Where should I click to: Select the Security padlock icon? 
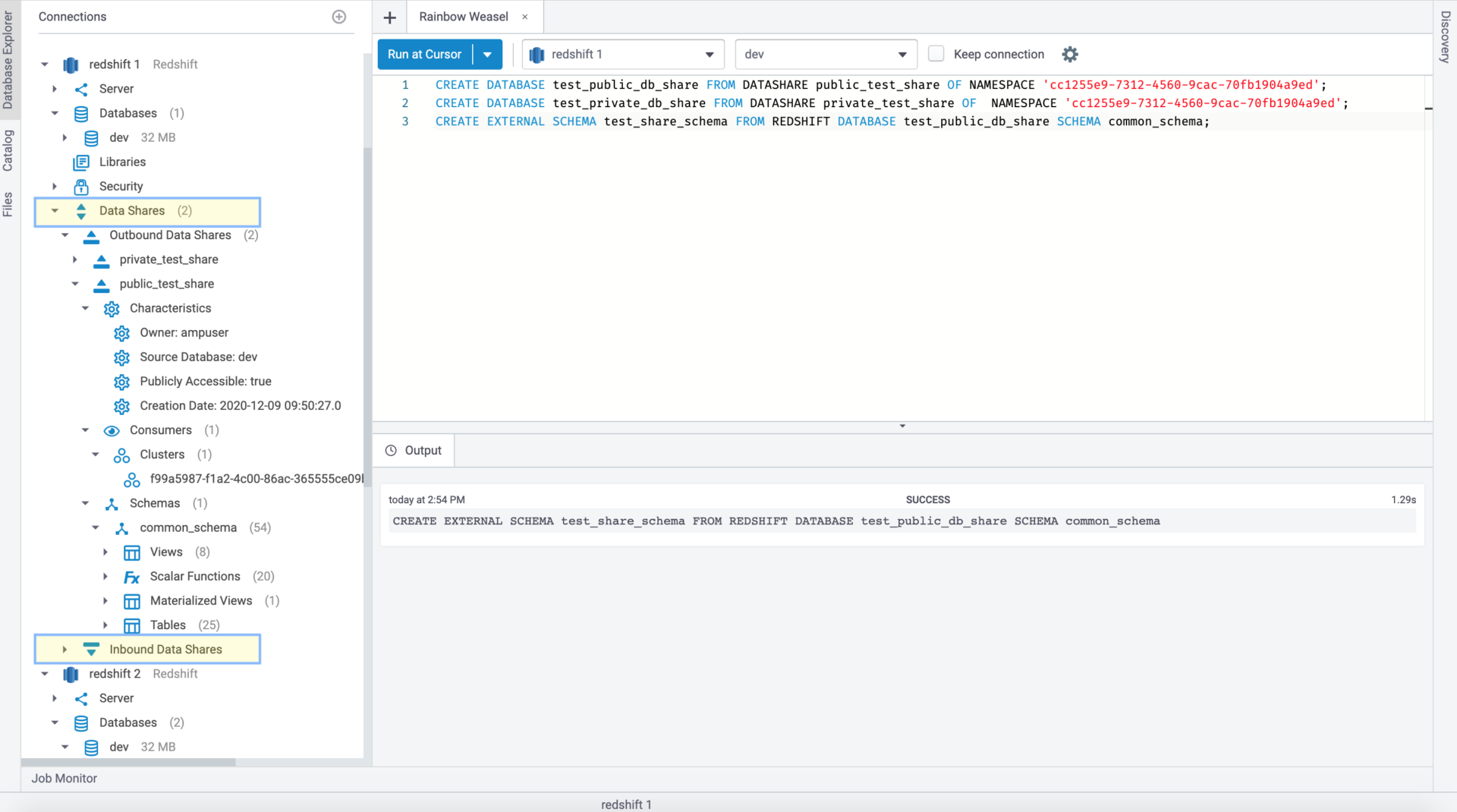click(81, 186)
